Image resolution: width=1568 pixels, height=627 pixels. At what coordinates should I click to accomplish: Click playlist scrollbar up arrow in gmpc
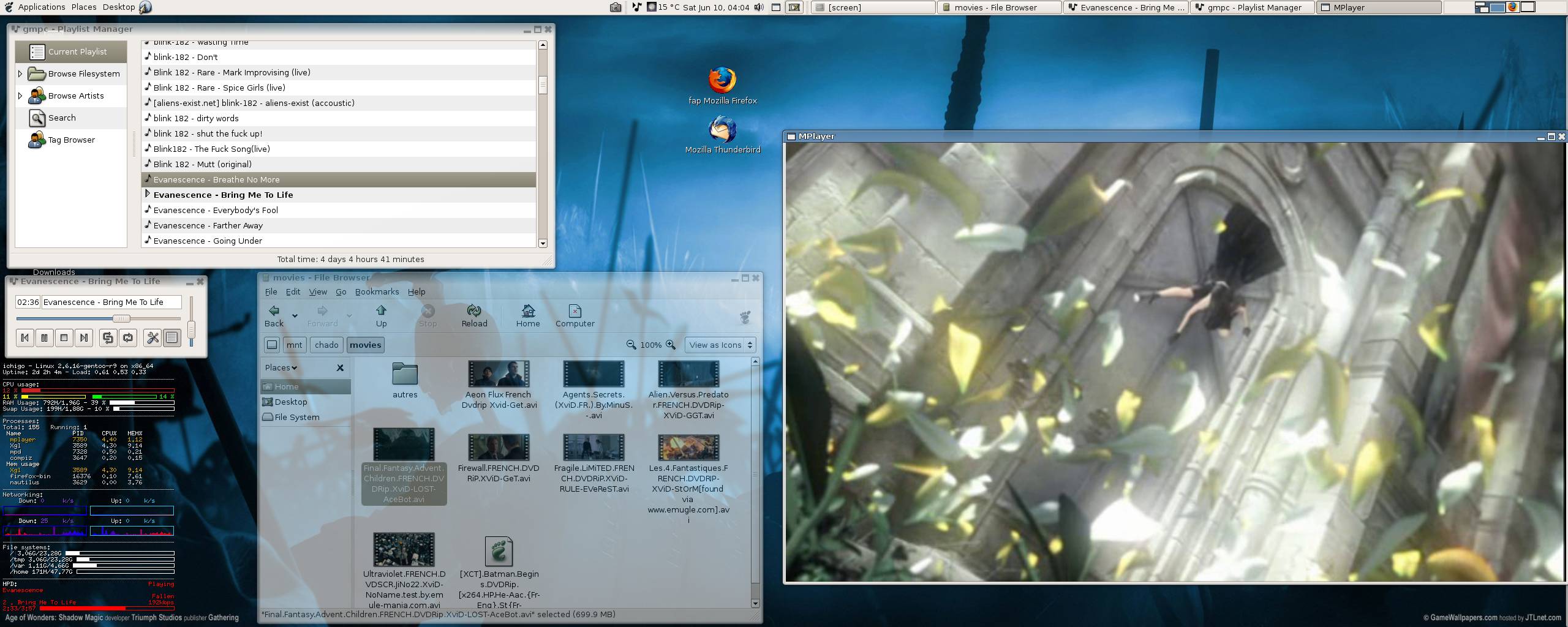pos(543,45)
